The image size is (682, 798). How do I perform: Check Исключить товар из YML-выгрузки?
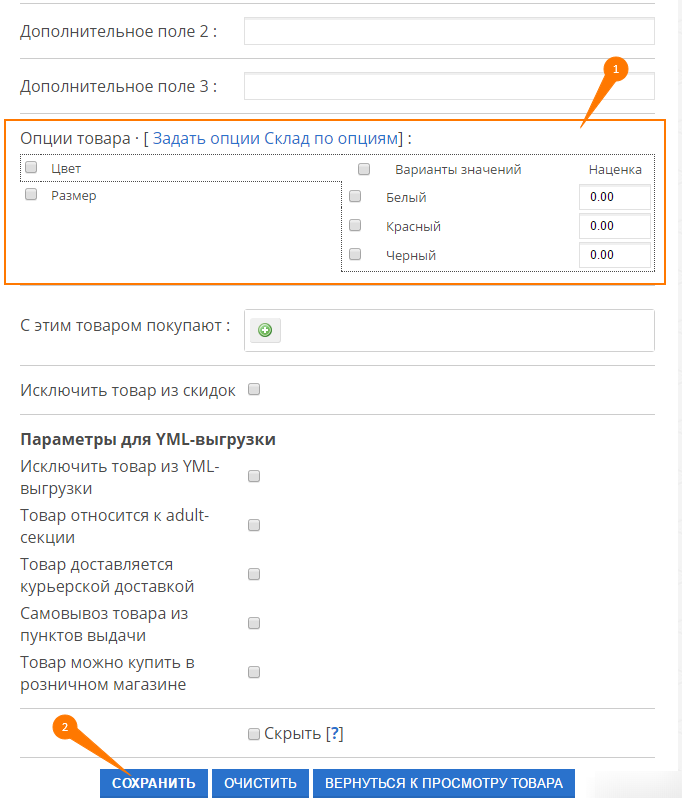254,477
